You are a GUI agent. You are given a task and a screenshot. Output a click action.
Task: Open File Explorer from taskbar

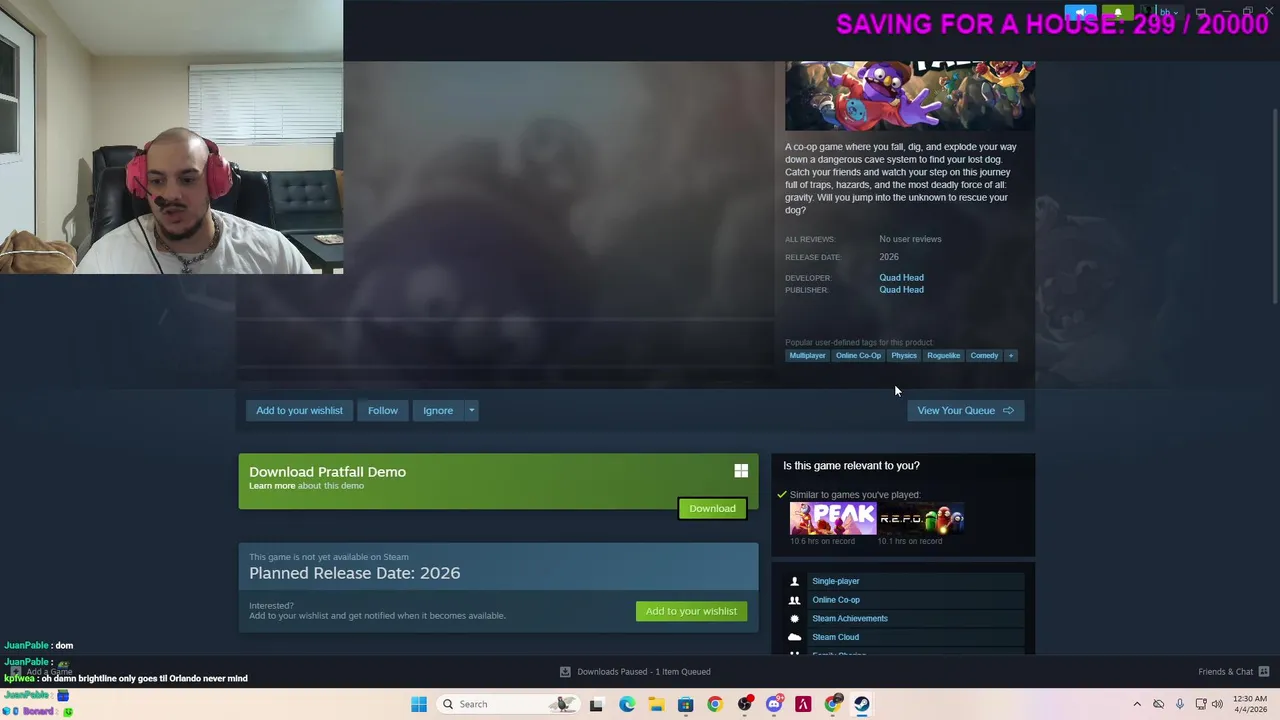656,704
